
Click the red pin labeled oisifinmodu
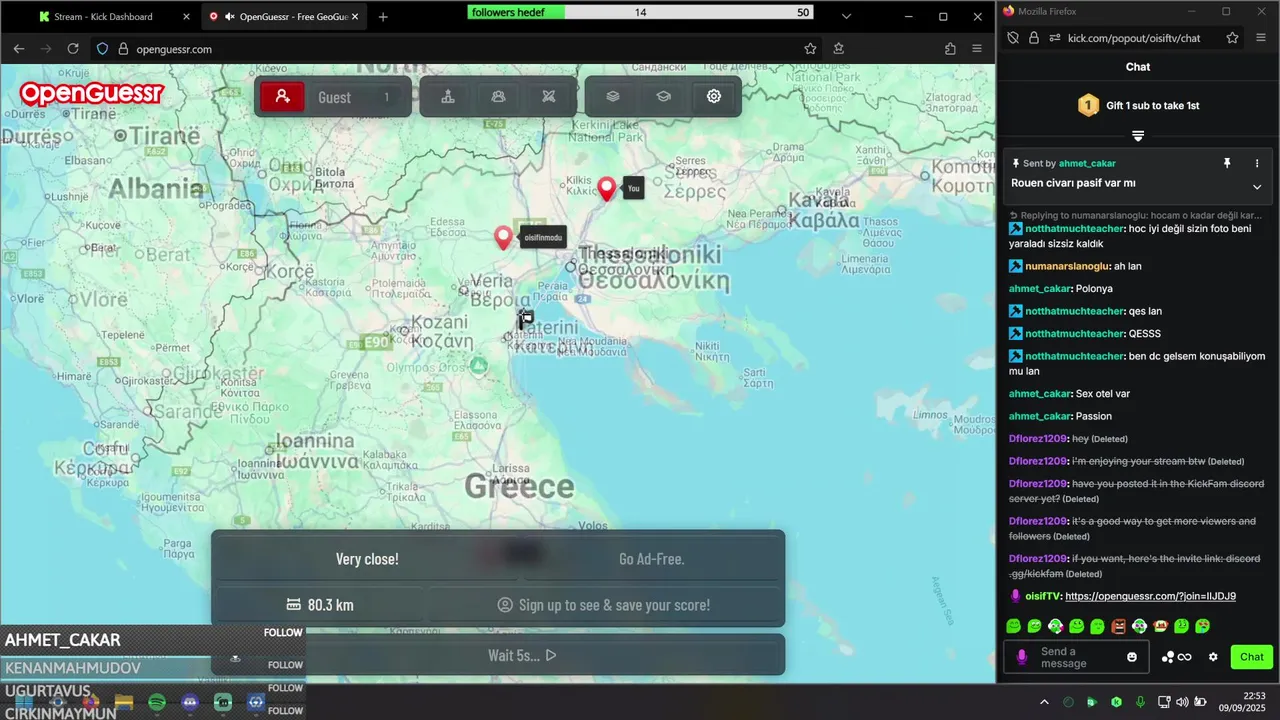pyautogui.click(x=503, y=238)
